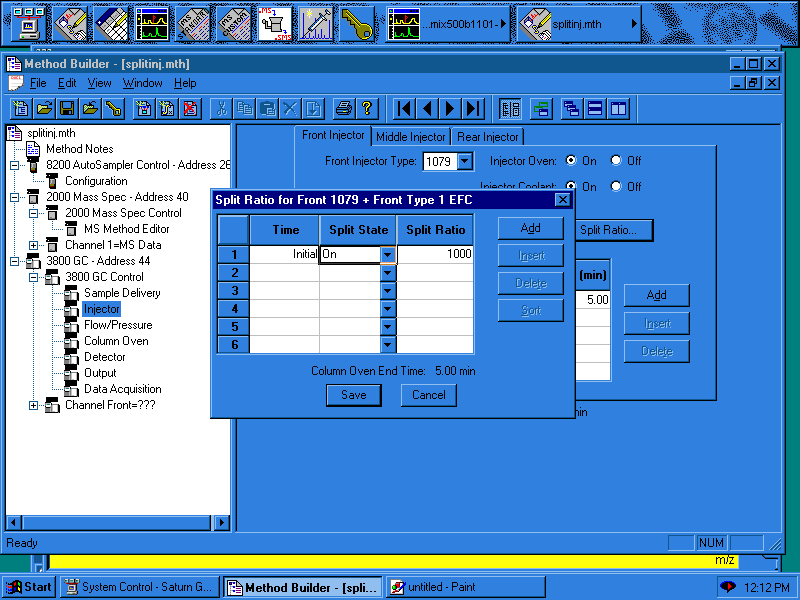
Task: Close the Split Ratio dialog
Action: tap(562, 200)
